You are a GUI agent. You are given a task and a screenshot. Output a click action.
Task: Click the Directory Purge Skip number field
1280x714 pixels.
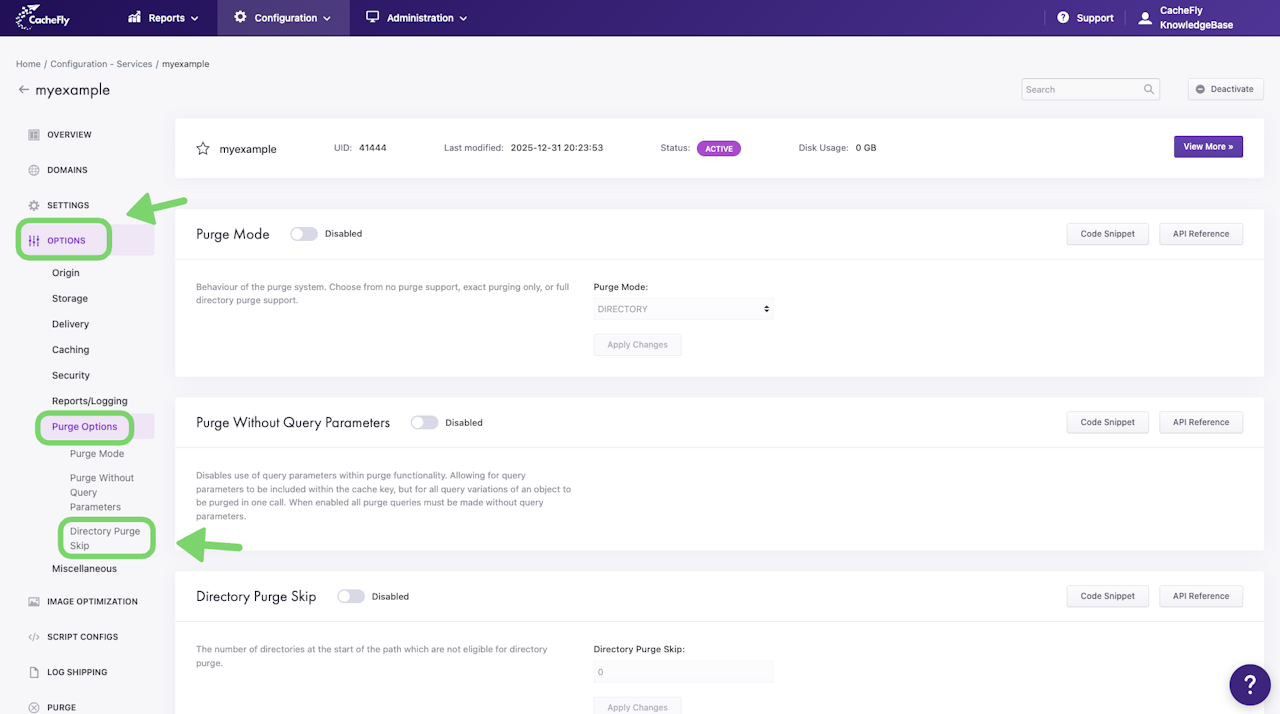(684, 672)
